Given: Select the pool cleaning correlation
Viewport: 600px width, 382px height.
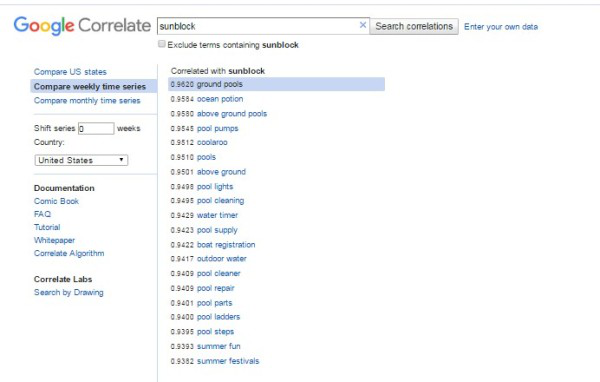Looking at the screenshot, I should 220,201.
